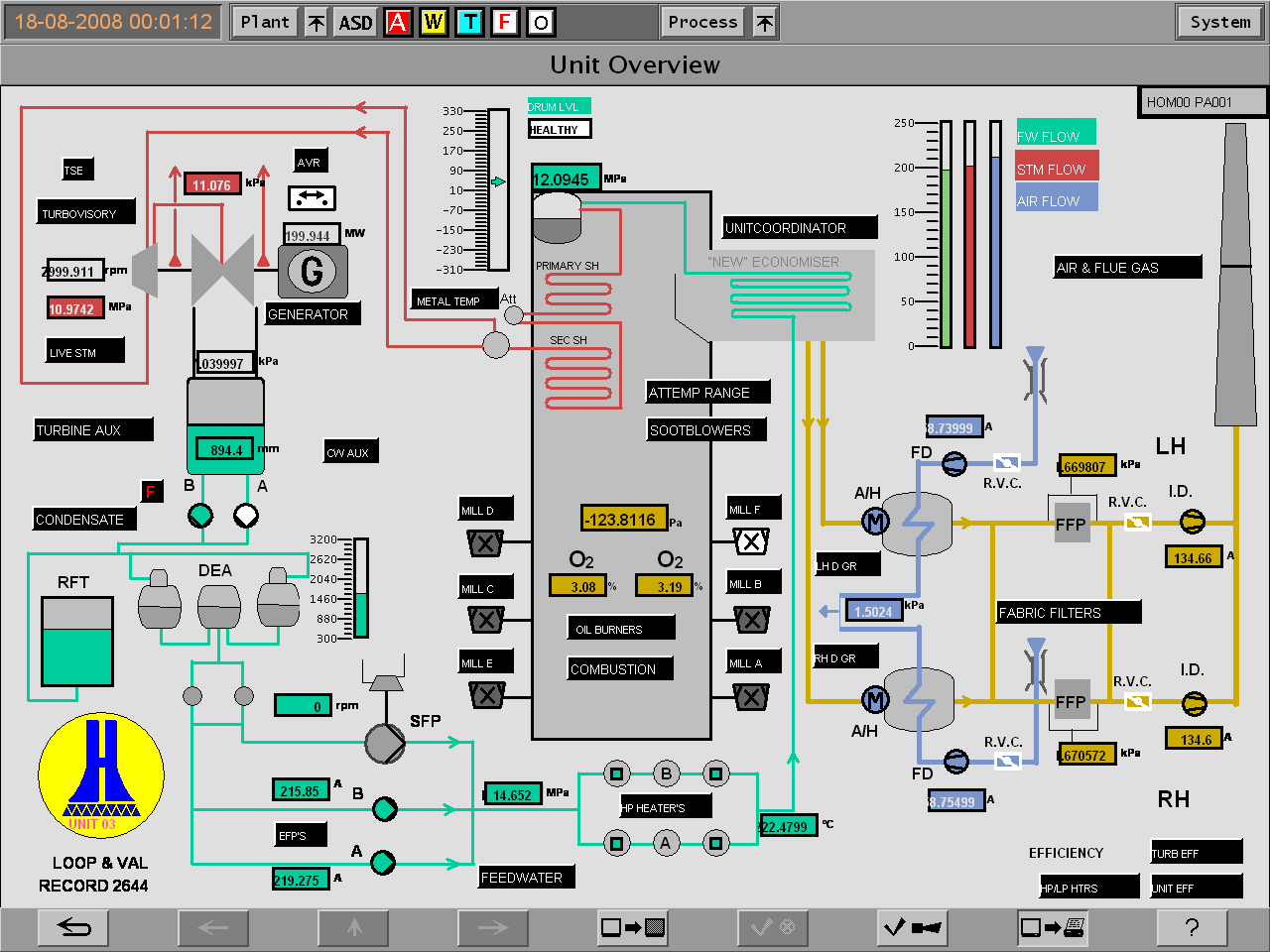The width and height of the screenshot is (1270, 952).
Task: Click the red STM FLOW legend swatch
Action: pyautogui.click(x=1057, y=167)
